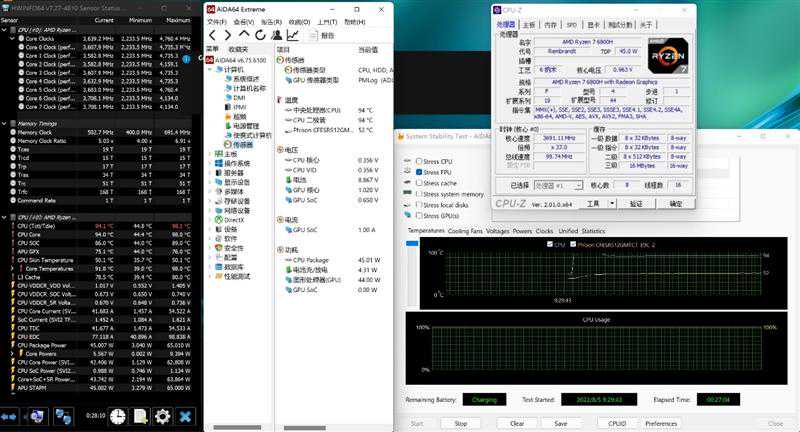Click HWiNFO log file save icon
800x432 pixels.
point(141,415)
